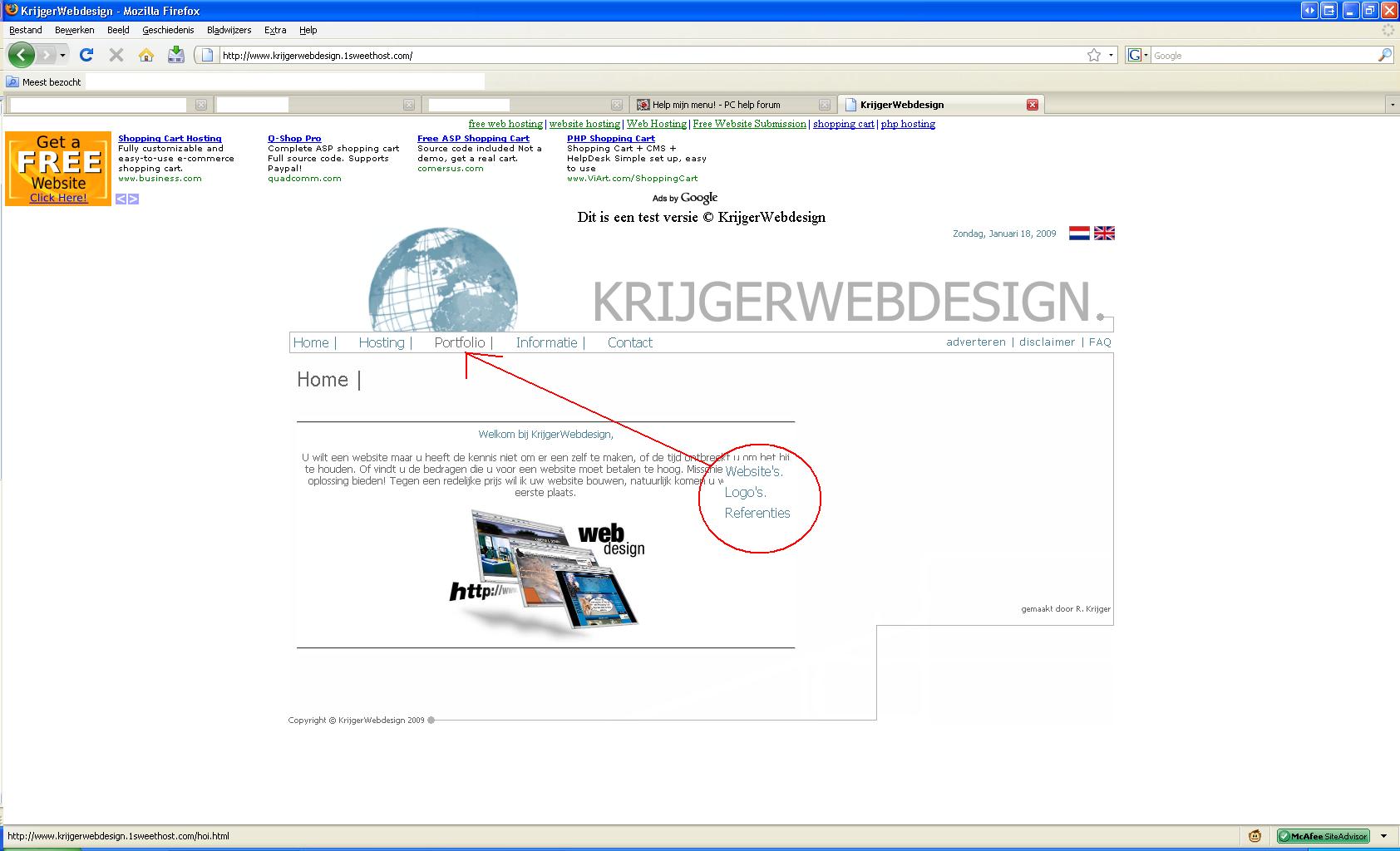Click the status bar monkey icon
1400x851 pixels.
[1255, 836]
